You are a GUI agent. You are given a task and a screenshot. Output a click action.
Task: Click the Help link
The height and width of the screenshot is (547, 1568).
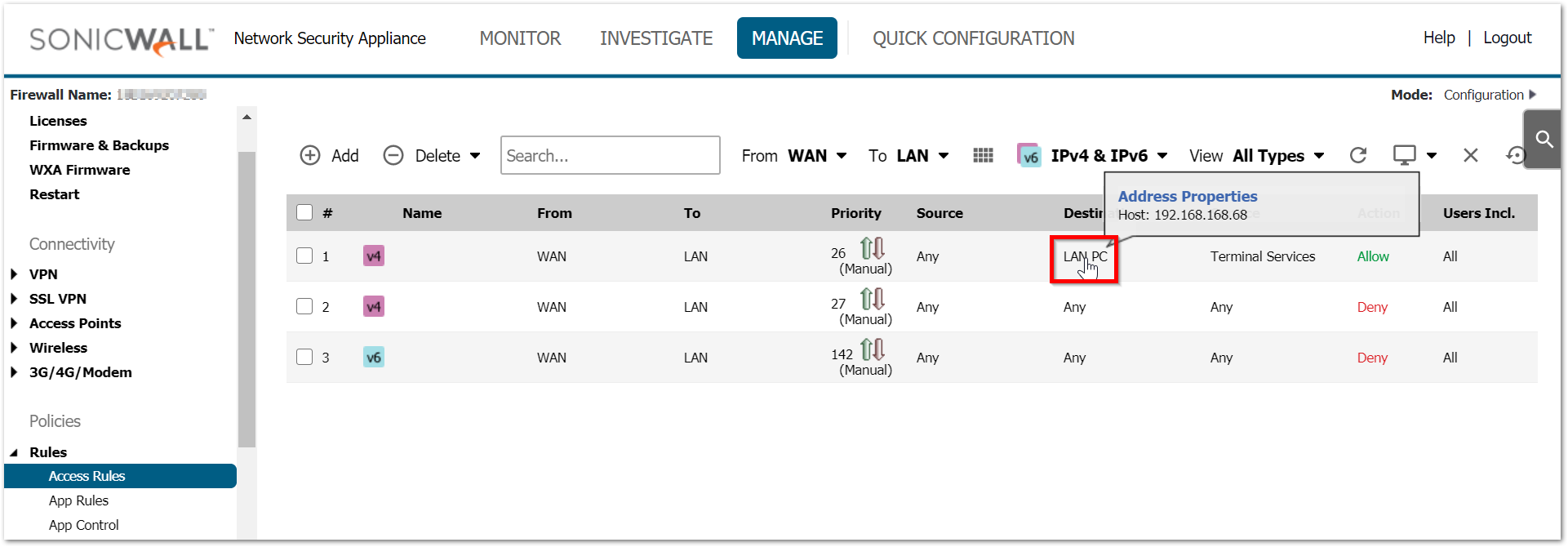pyautogui.click(x=1439, y=38)
